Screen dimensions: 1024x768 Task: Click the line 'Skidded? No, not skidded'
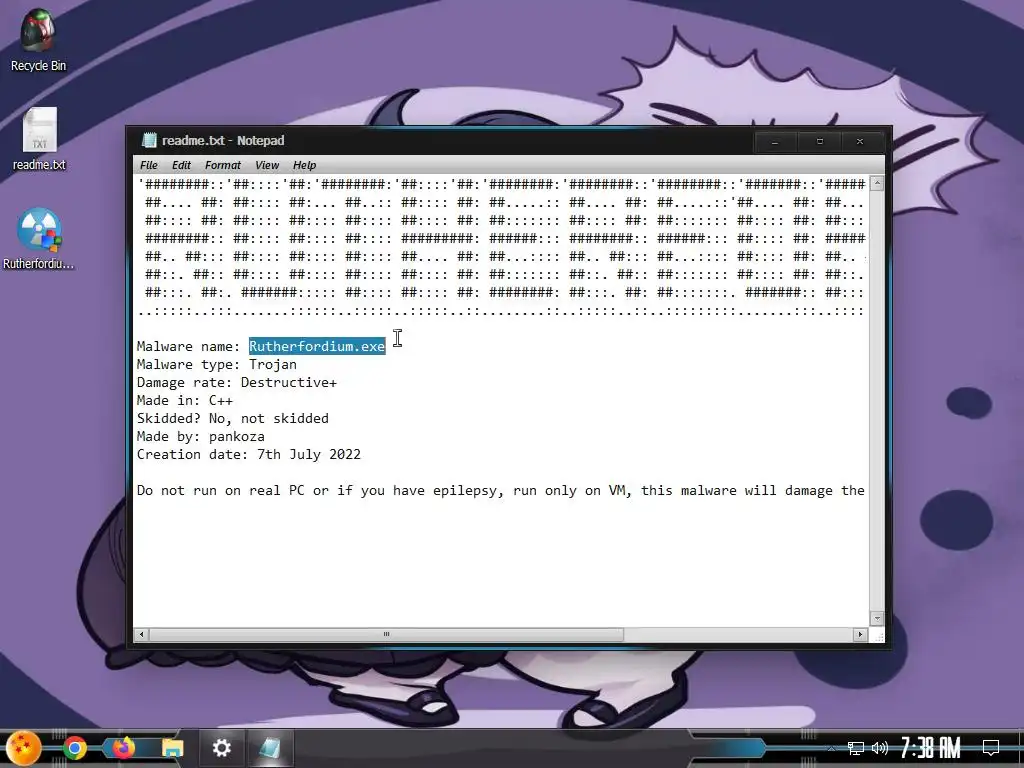[232, 419]
